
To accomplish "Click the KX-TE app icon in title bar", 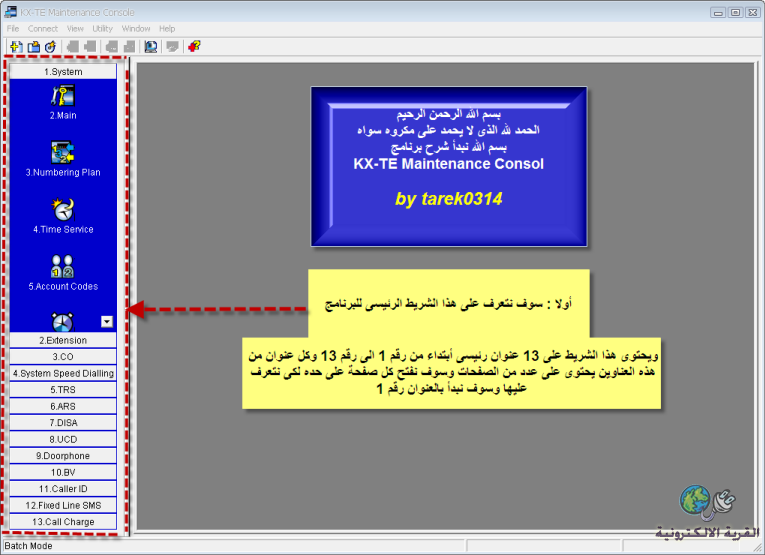I will coord(10,12).
